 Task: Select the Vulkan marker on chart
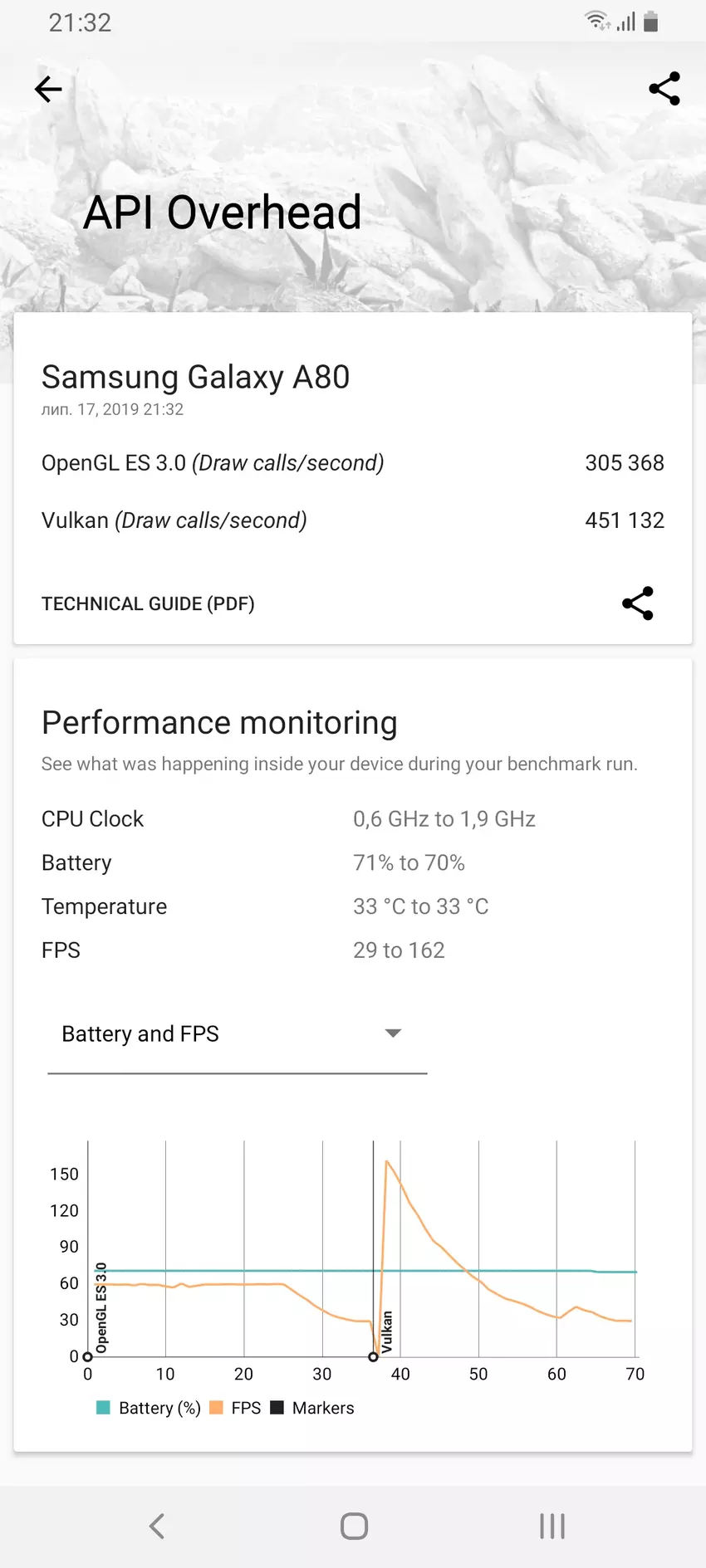(x=374, y=1357)
